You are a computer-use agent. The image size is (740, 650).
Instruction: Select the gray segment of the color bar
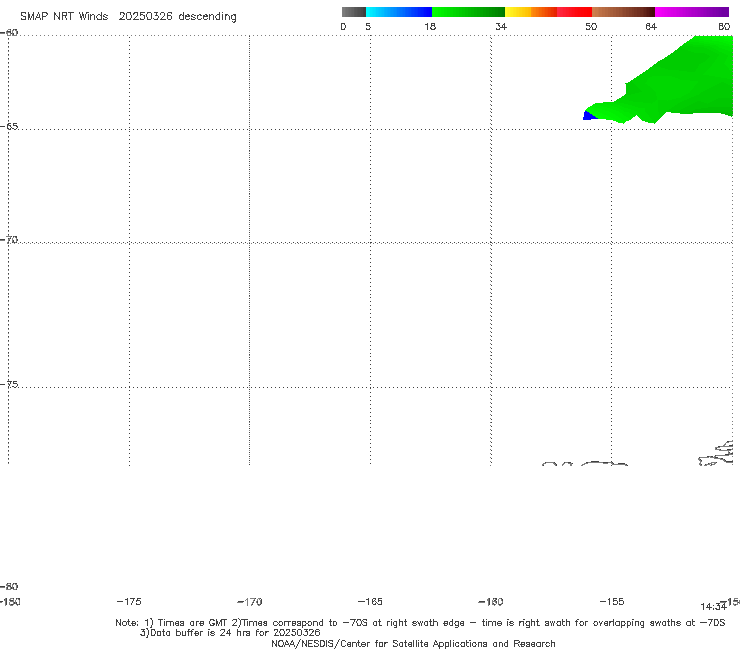click(x=353, y=12)
